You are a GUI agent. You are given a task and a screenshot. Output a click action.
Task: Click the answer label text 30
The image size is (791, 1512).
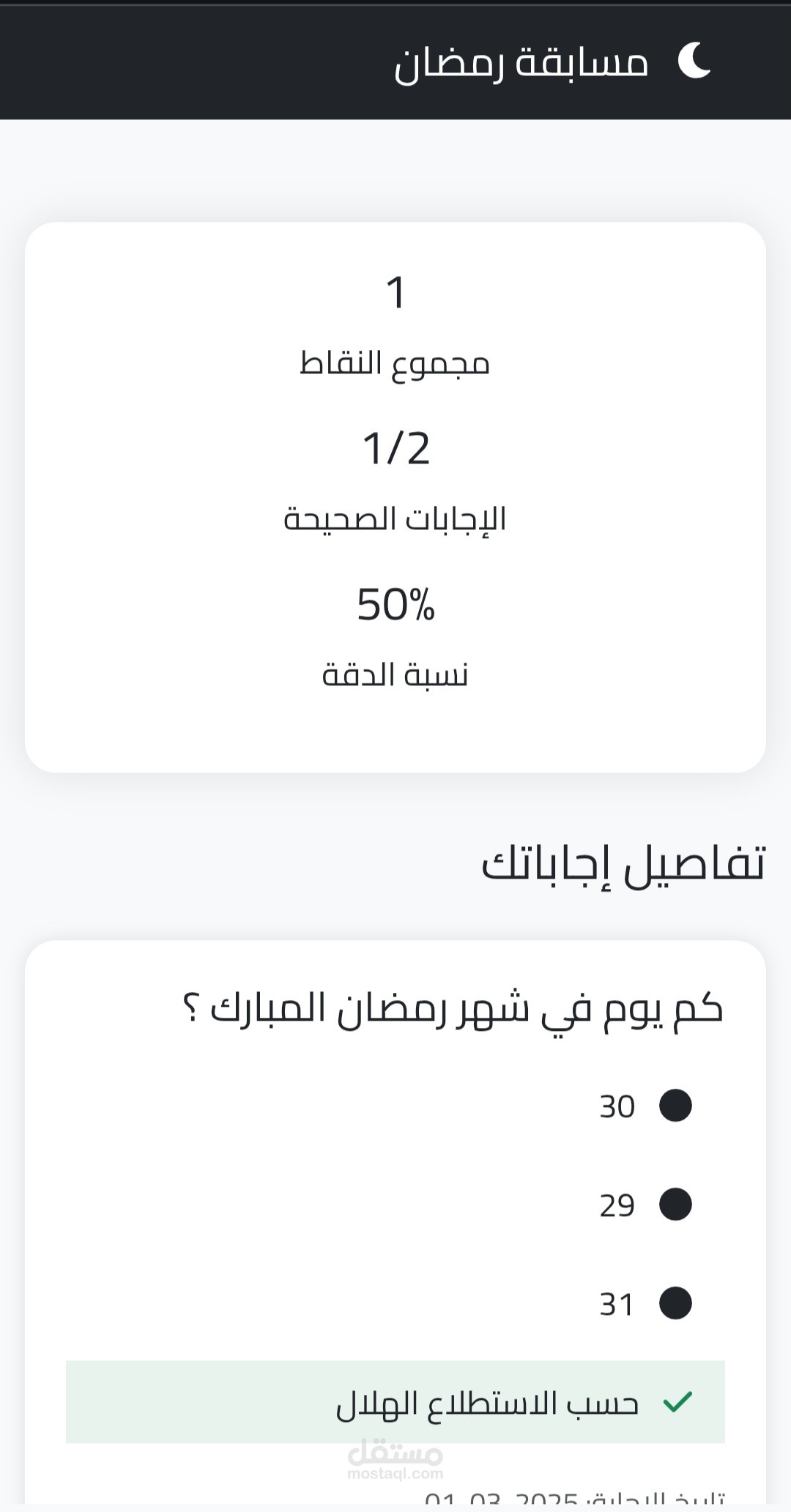(x=617, y=1106)
